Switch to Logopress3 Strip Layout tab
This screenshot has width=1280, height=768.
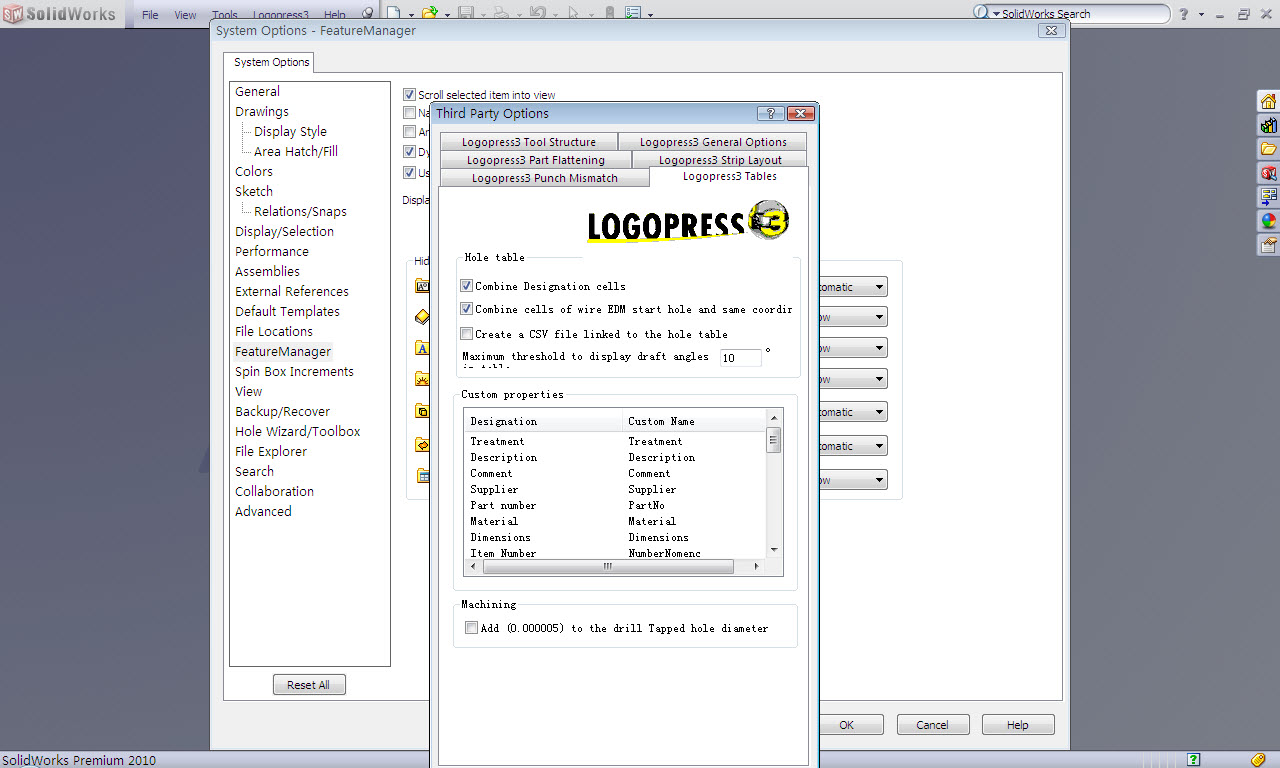[x=720, y=160]
